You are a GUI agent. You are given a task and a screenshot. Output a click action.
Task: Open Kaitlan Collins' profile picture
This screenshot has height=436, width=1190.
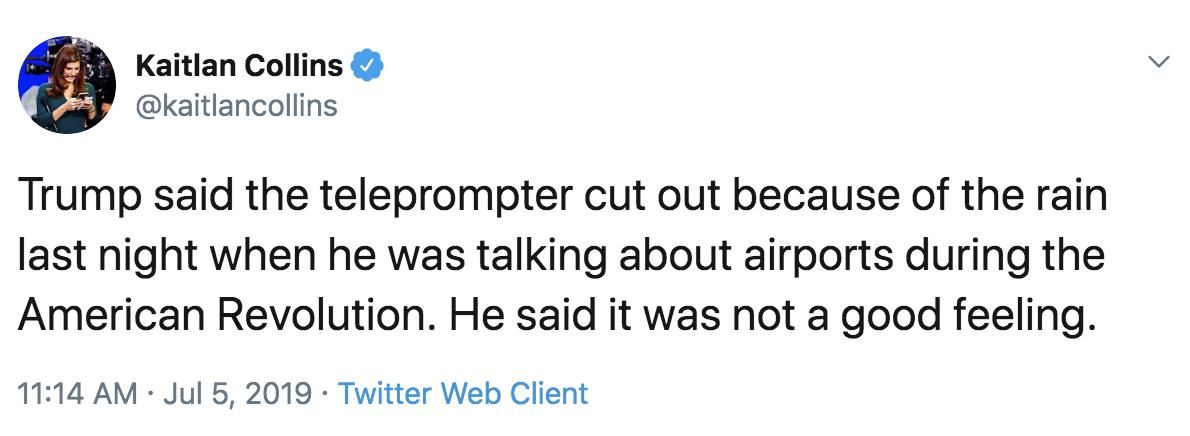pos(67,84)
